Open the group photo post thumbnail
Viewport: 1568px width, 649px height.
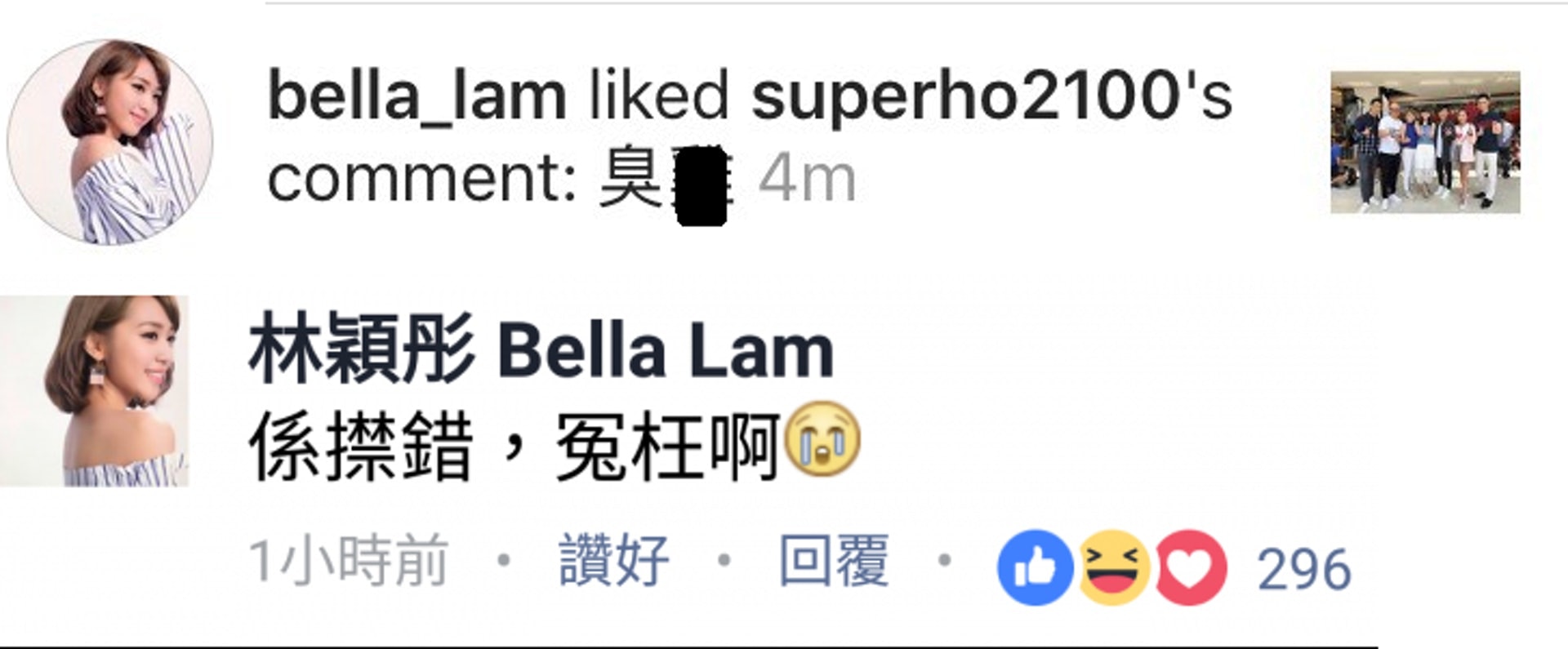1425,142
